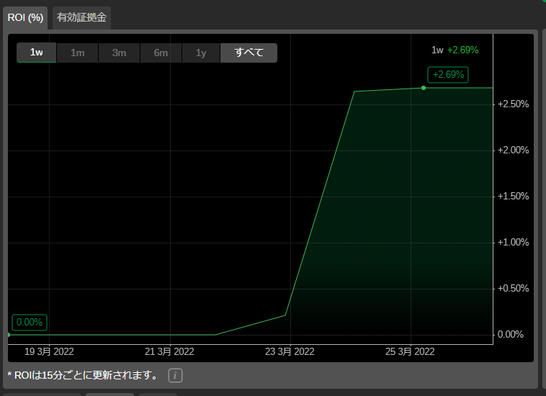The image size is (546, 396).
Task: Select the 3m time range
Action: pos(119,53)
